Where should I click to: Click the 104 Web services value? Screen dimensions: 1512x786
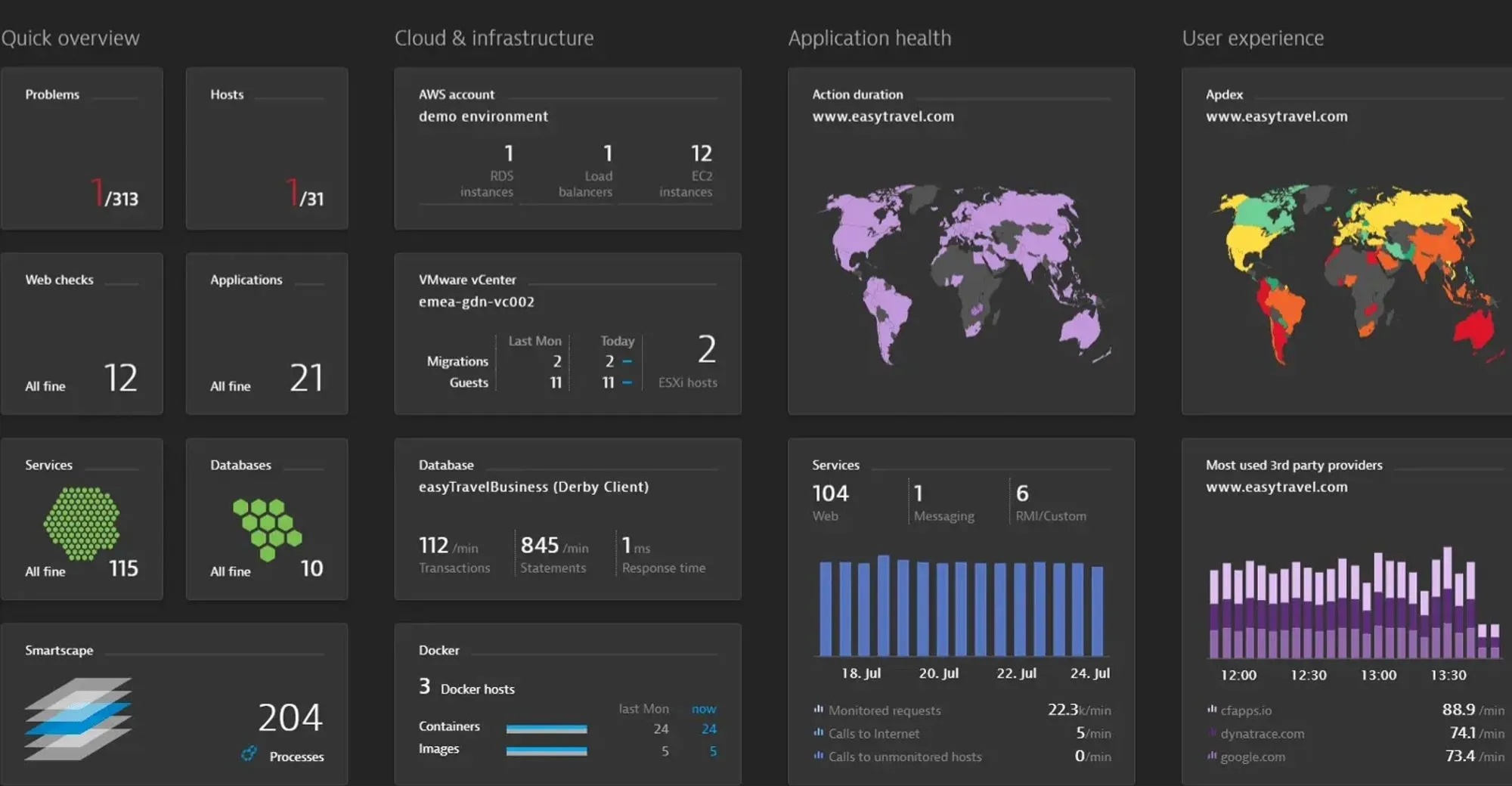tap(830, 494)
